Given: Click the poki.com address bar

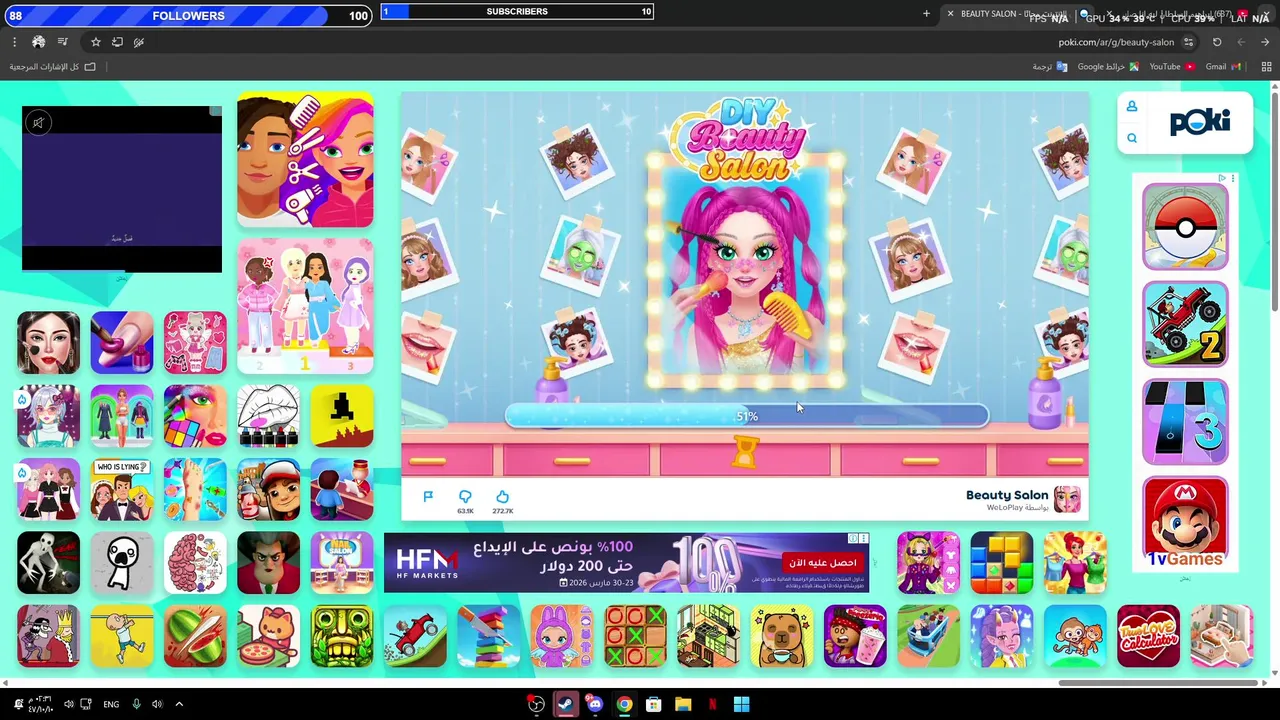Looking at the screenshot, I should pyautogui.click(x=1116, y=42).
